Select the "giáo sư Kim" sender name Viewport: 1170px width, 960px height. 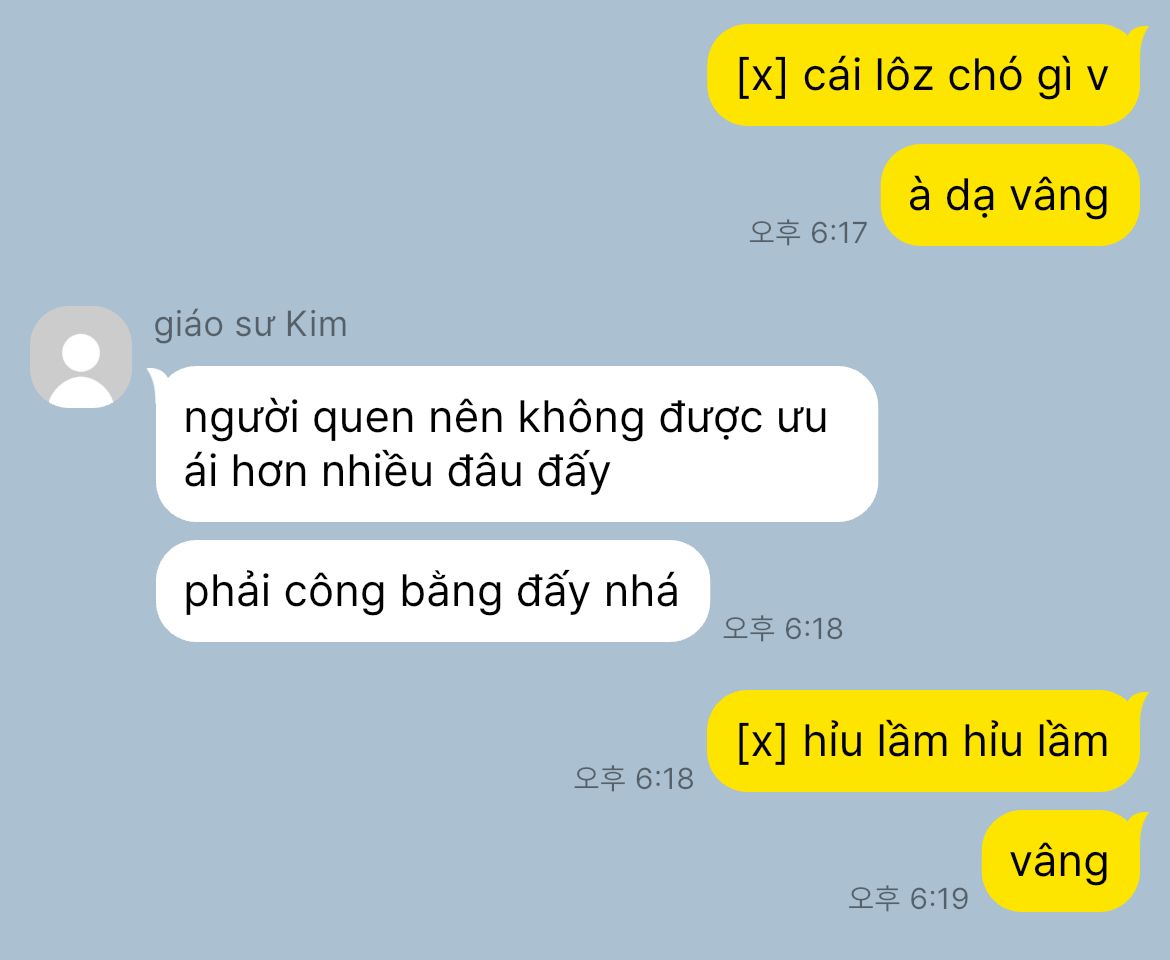point(251,325)
